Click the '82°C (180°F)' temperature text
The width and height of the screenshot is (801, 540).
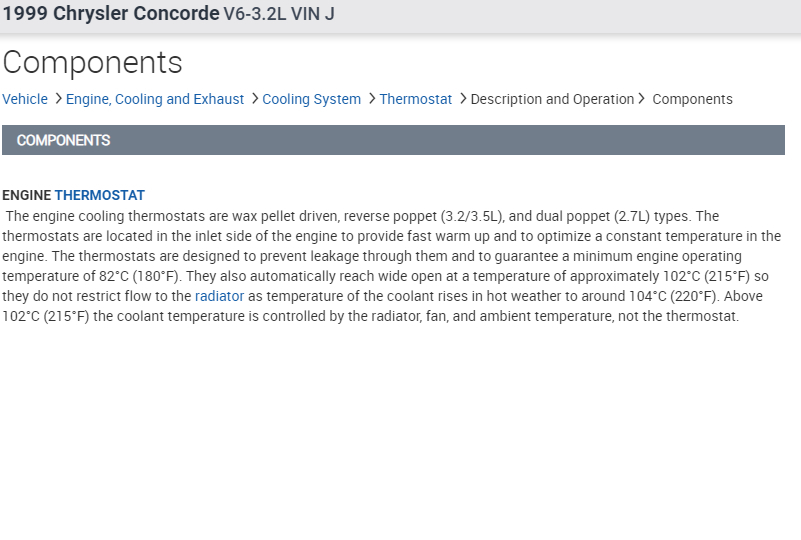(134, 276)
